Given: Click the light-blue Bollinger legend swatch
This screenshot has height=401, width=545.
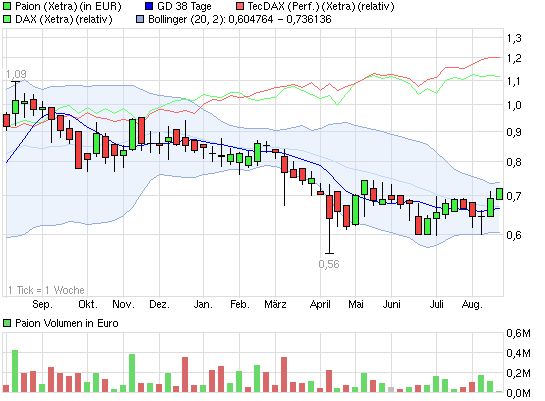Looking at the screenshot, I should (x=140, y=19).
